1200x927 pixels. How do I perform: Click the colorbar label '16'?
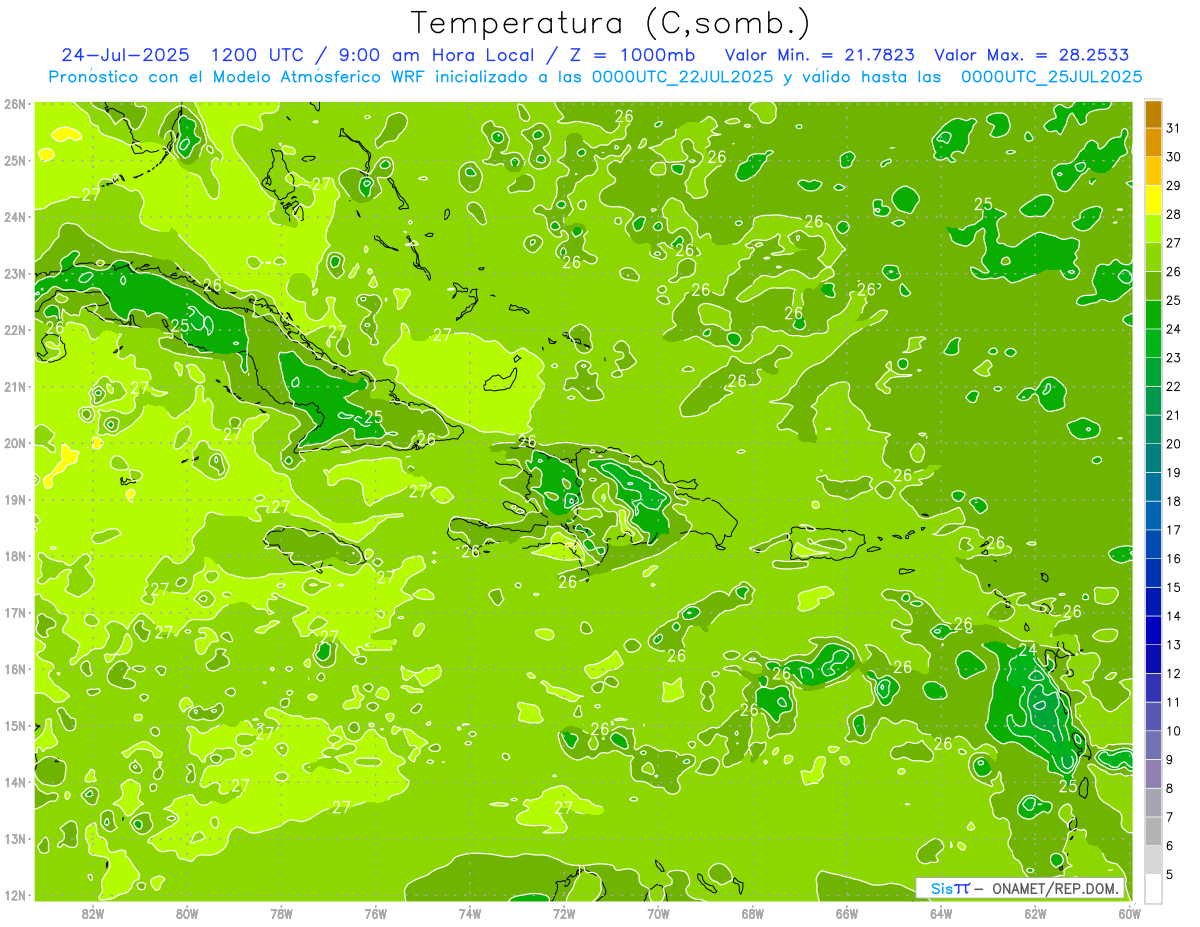(1174, 558)
